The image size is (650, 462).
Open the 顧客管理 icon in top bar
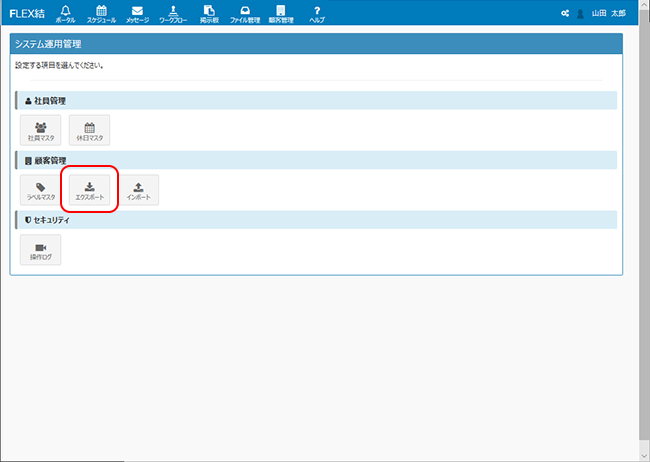281,14
